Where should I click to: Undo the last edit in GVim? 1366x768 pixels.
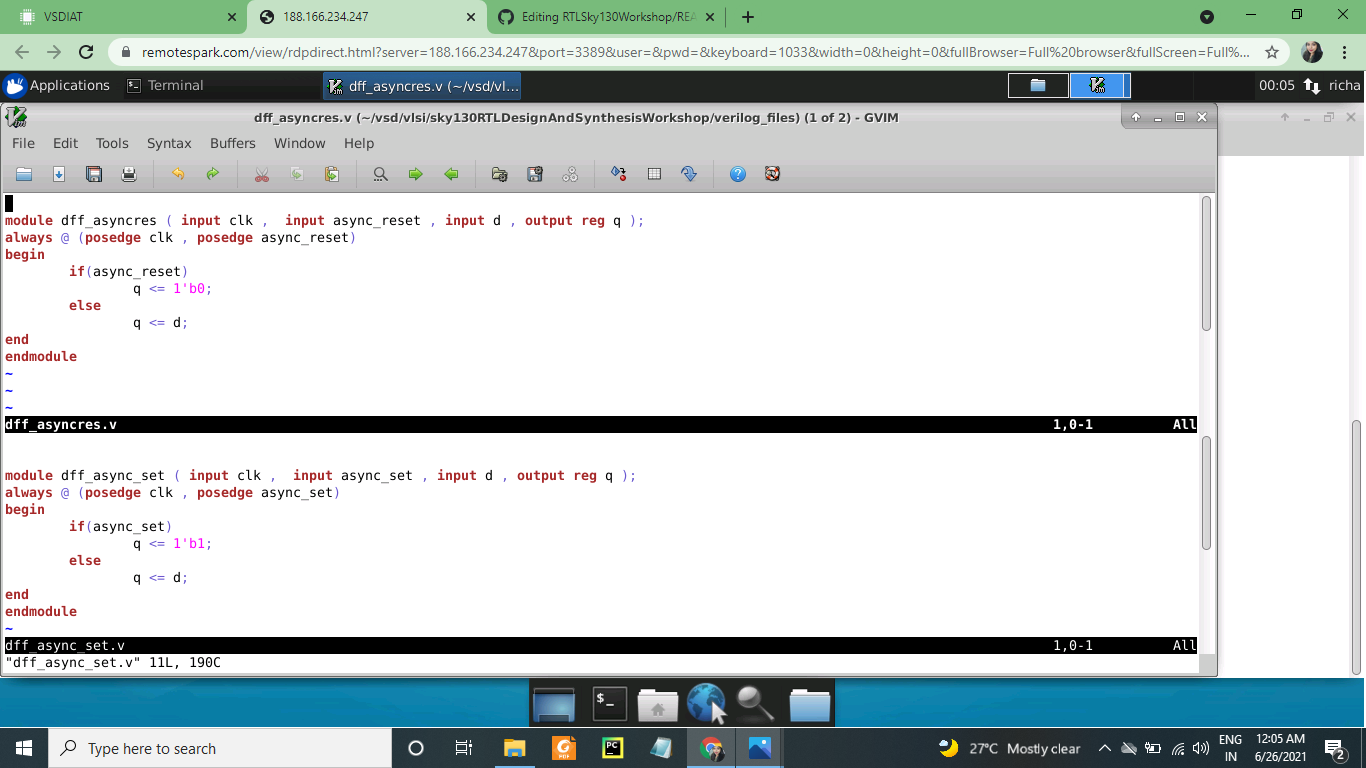177,174
